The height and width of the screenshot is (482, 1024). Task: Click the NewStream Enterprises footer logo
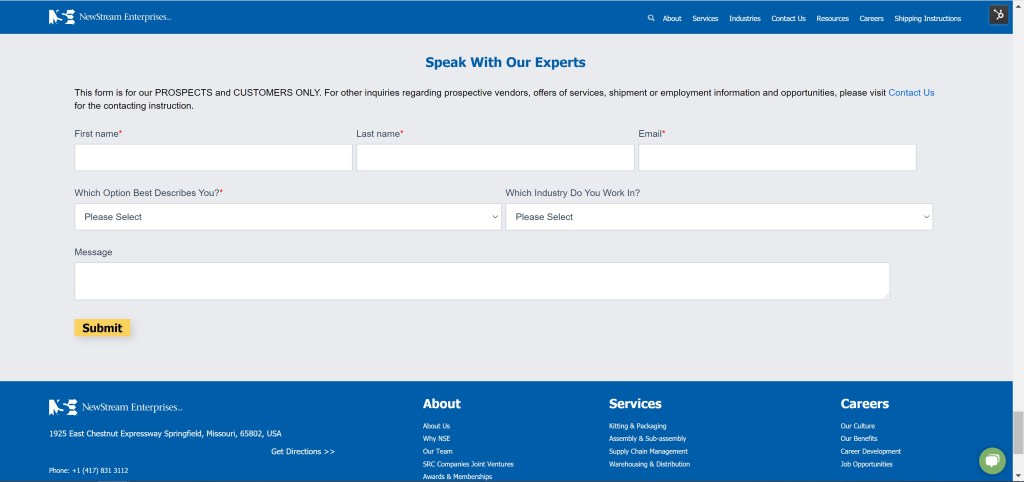(x=115, y=407)
